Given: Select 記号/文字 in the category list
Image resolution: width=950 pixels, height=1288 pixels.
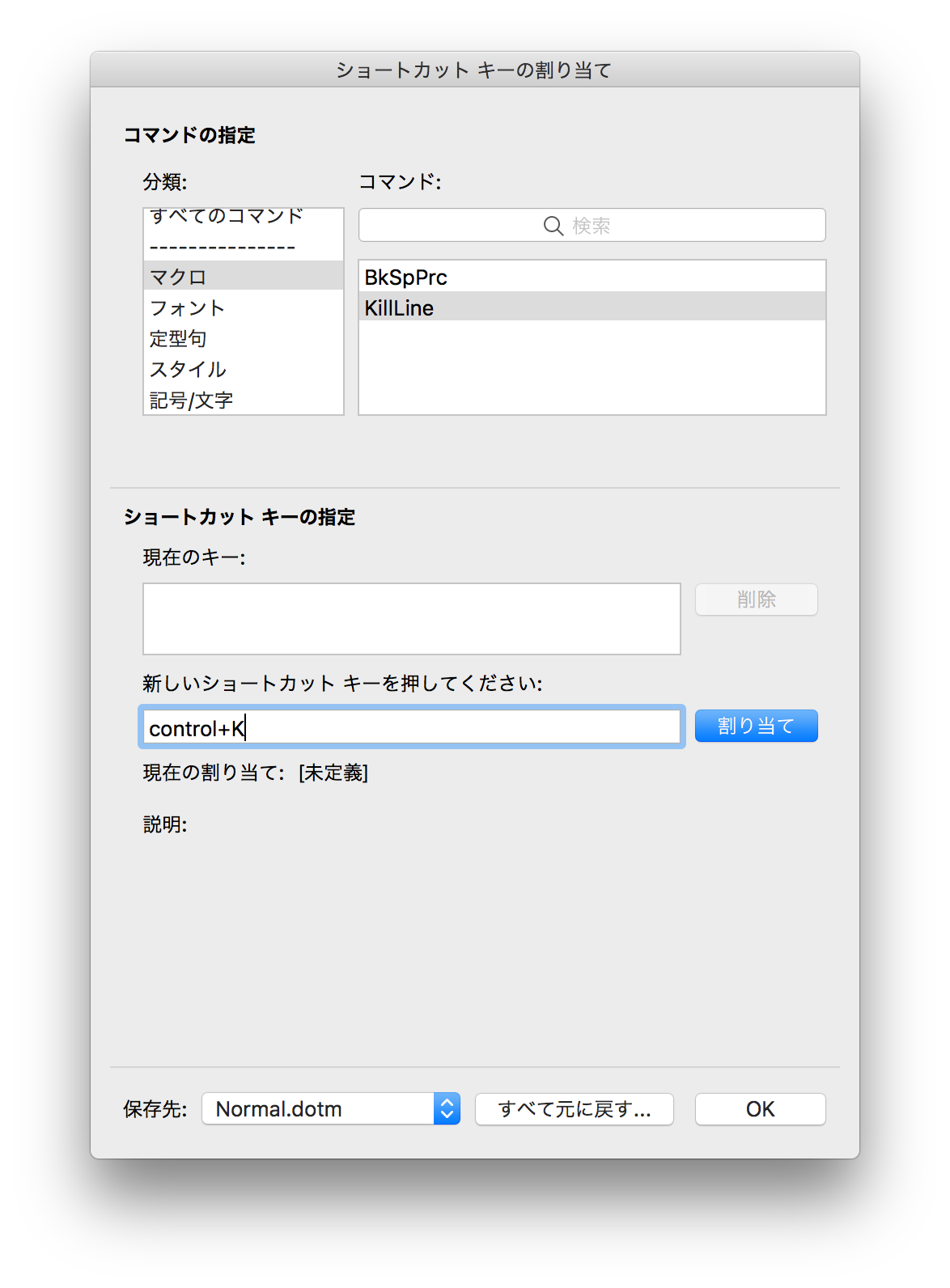Looking at the screenshot, I should point(244,400).
